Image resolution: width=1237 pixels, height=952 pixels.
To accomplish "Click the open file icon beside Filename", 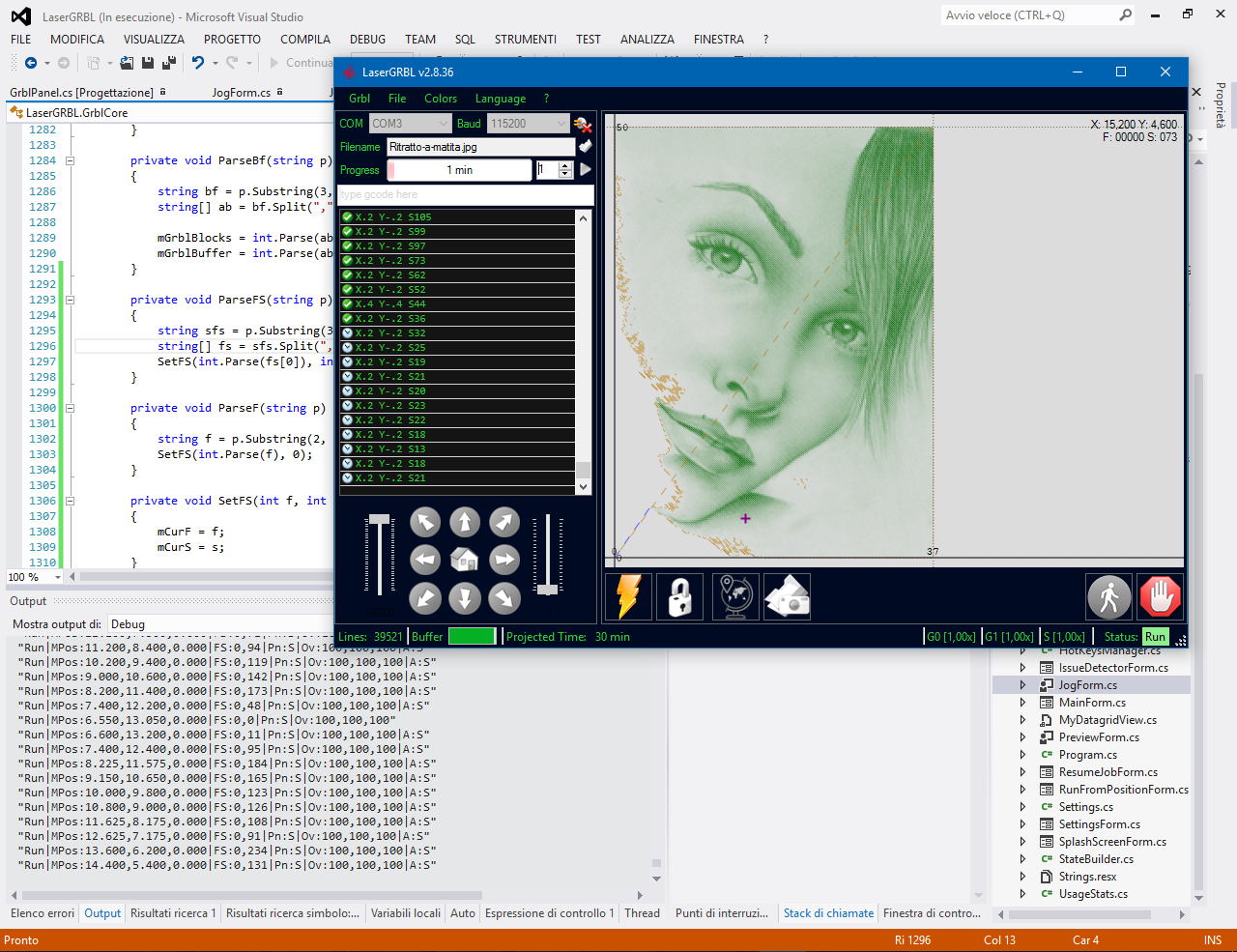I will pos(585,146).
